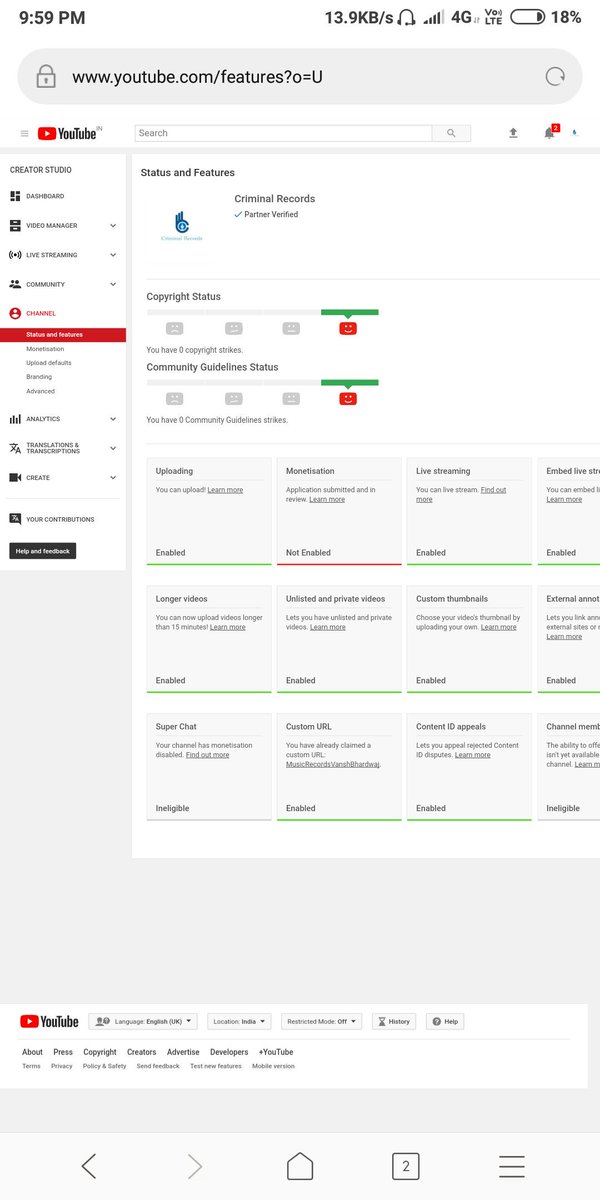Screen dimensions: 600x1200
Task: Open the Privacy footer link
Action: tap(62, 1066)
